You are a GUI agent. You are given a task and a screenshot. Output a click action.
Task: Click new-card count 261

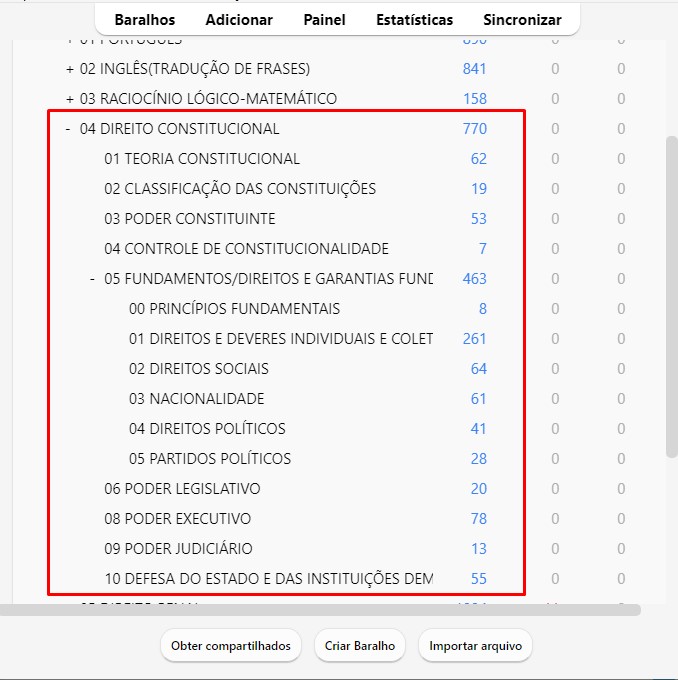point(475,339)
